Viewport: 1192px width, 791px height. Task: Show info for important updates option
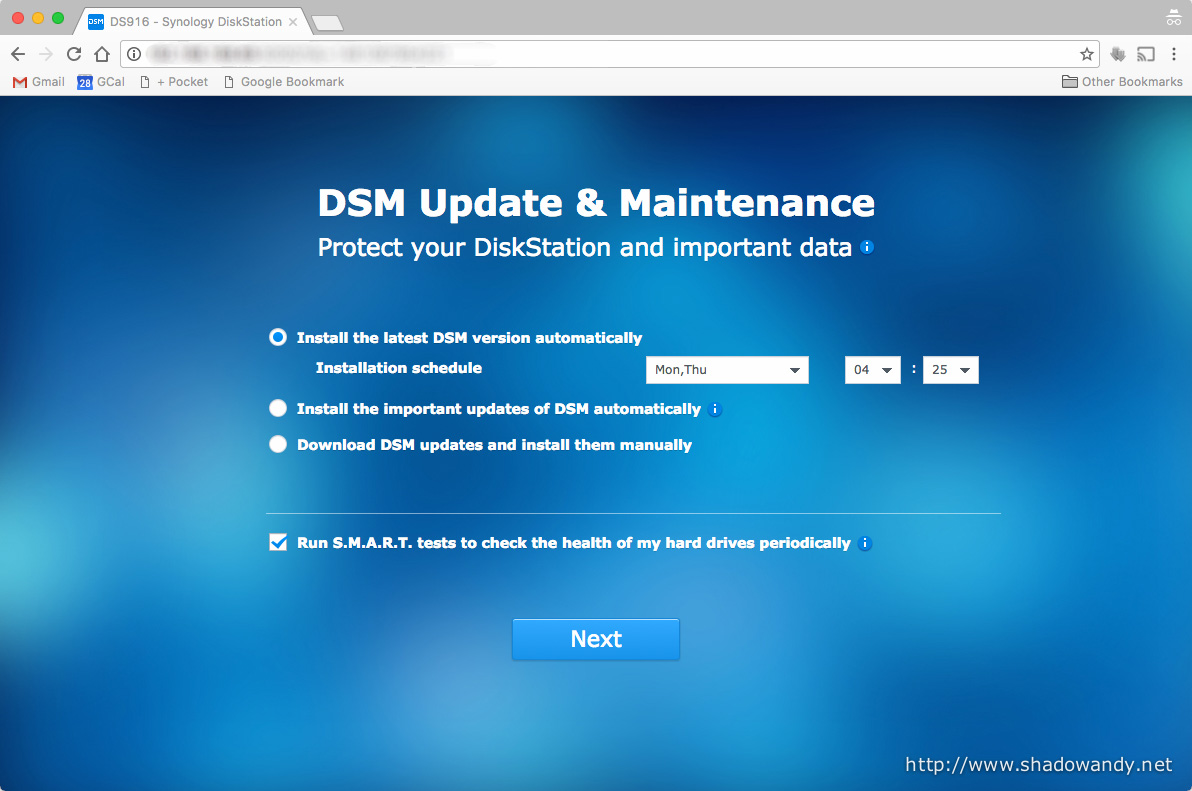(x=715, y=410)
